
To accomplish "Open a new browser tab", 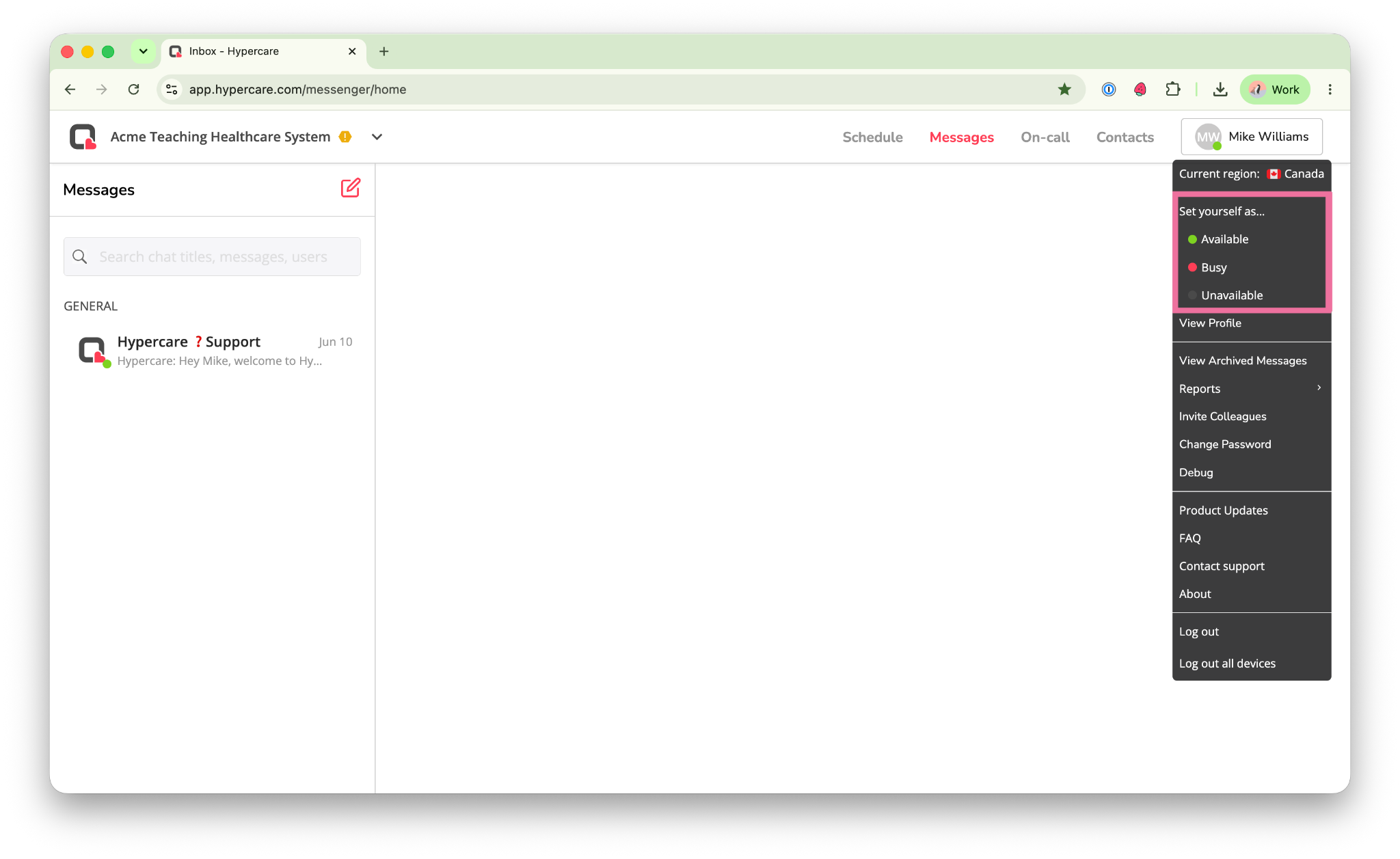I will pyautogui.click(x=384, y=51).
